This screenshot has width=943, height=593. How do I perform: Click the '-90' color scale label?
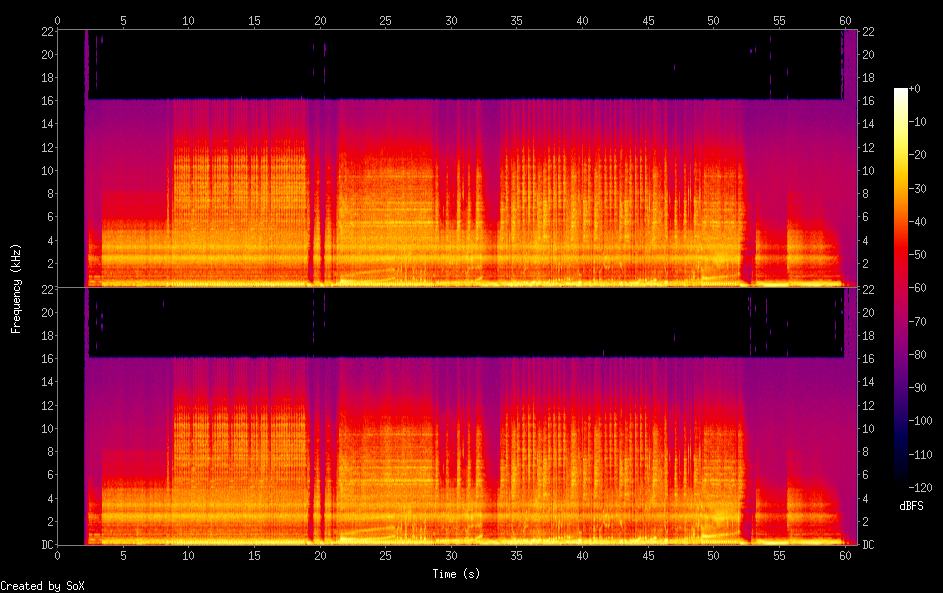(917, 387)
